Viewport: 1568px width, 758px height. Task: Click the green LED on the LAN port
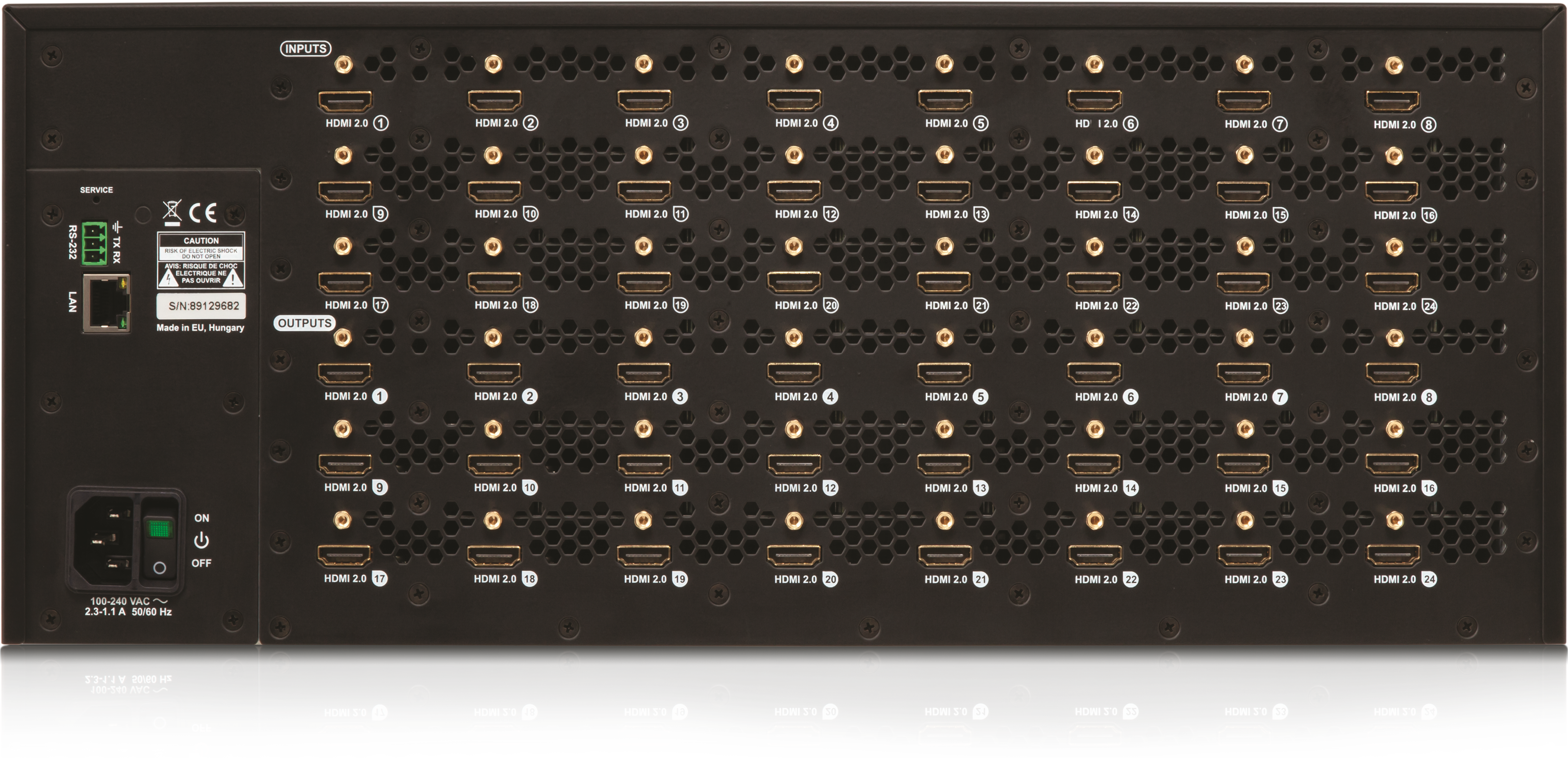point(123,322)
